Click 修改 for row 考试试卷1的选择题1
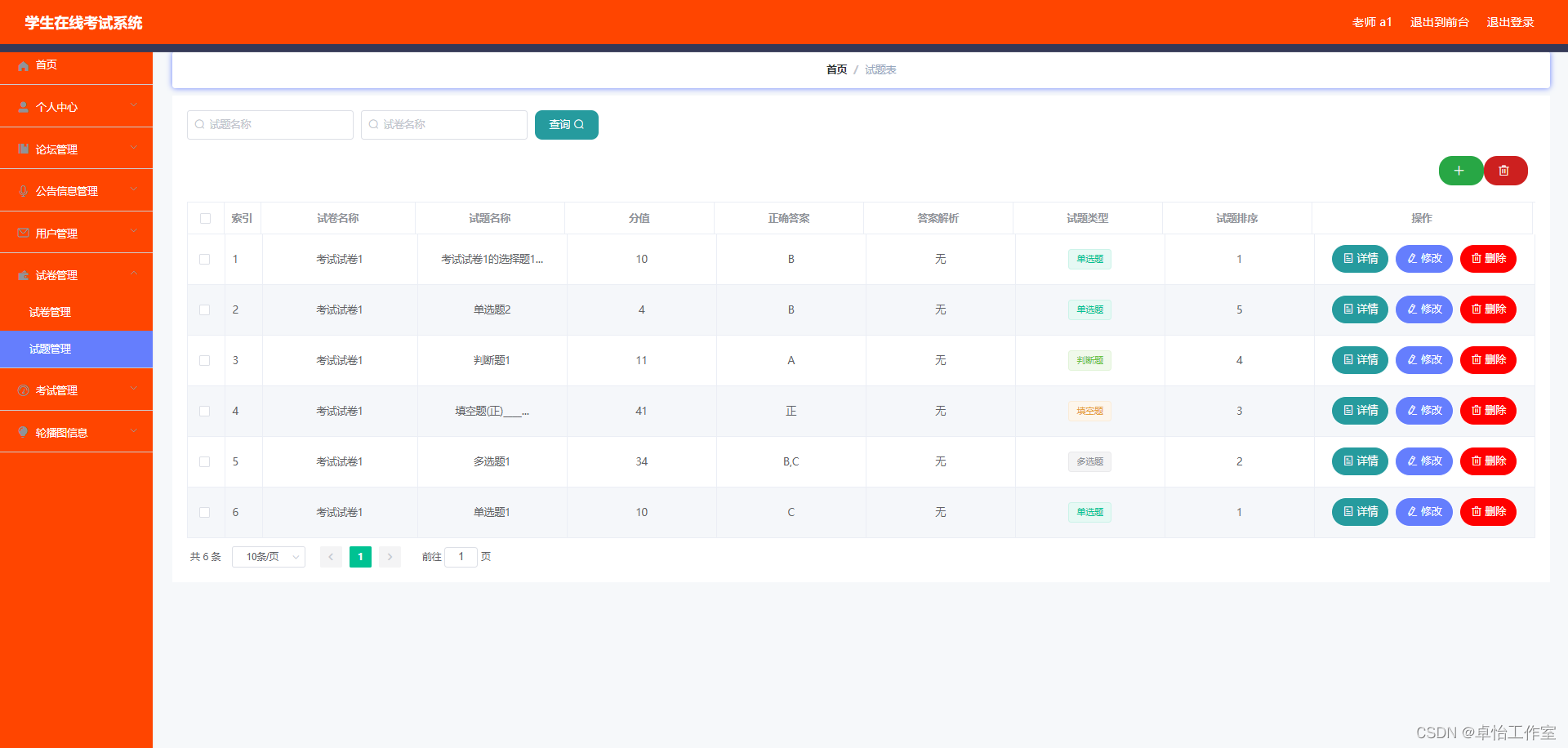The height and width of the screenshot is (748, 1568). point(1424,259)
